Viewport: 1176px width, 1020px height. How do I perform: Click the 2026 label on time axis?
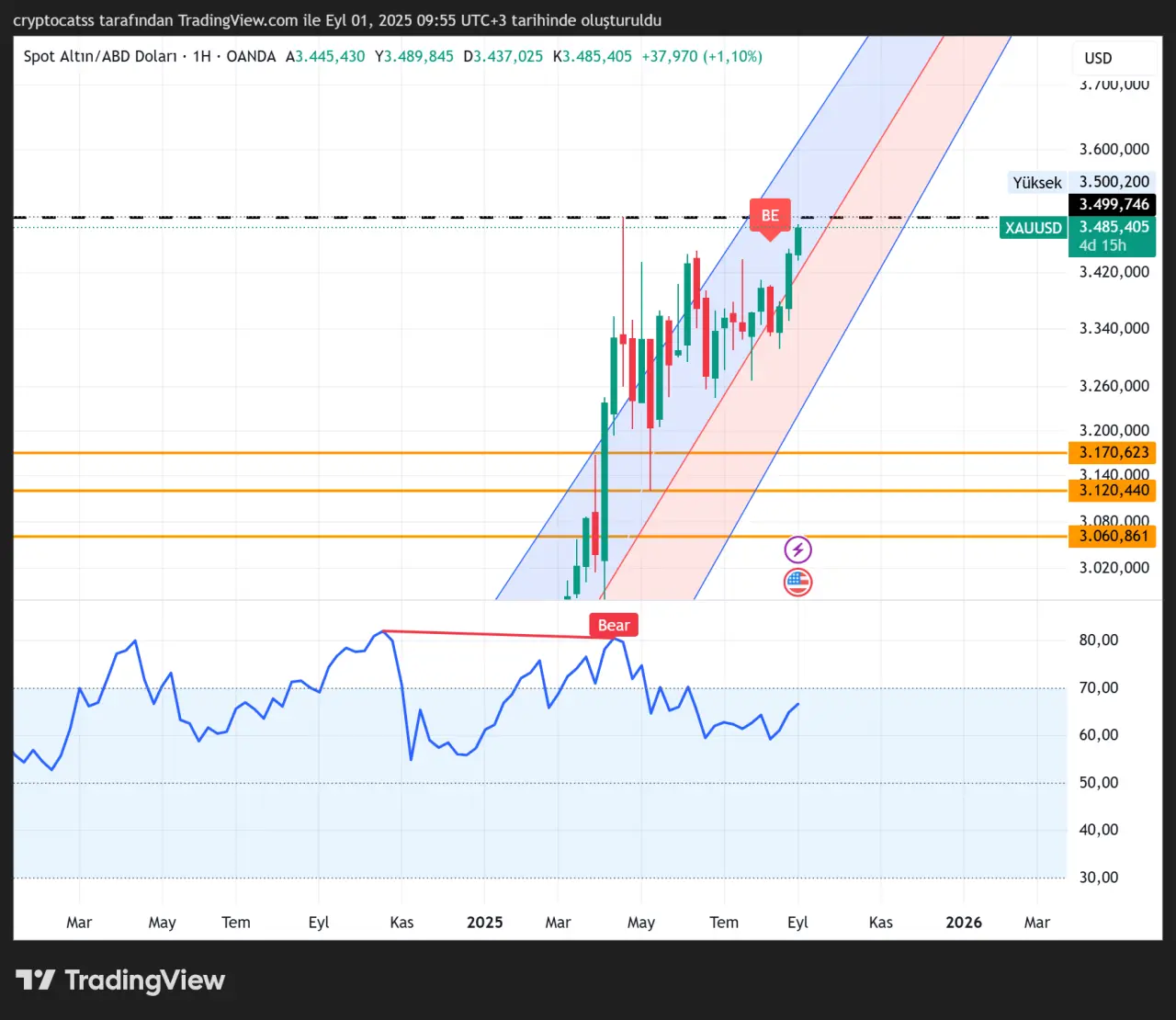(x=963, y=922)
